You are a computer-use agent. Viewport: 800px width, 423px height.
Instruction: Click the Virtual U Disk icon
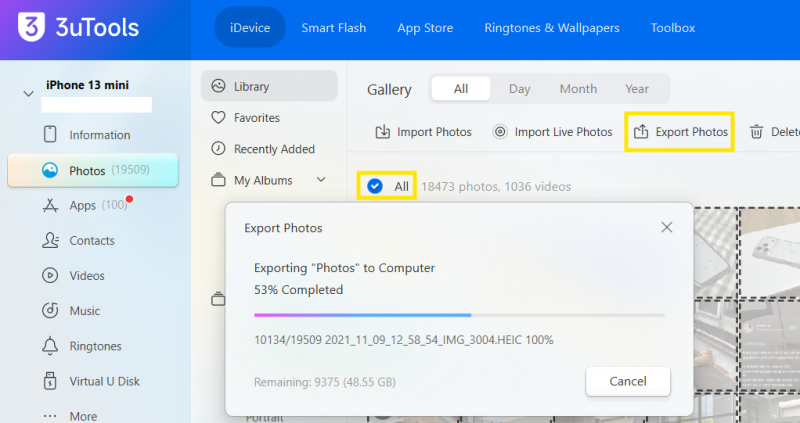pos(50,381)
